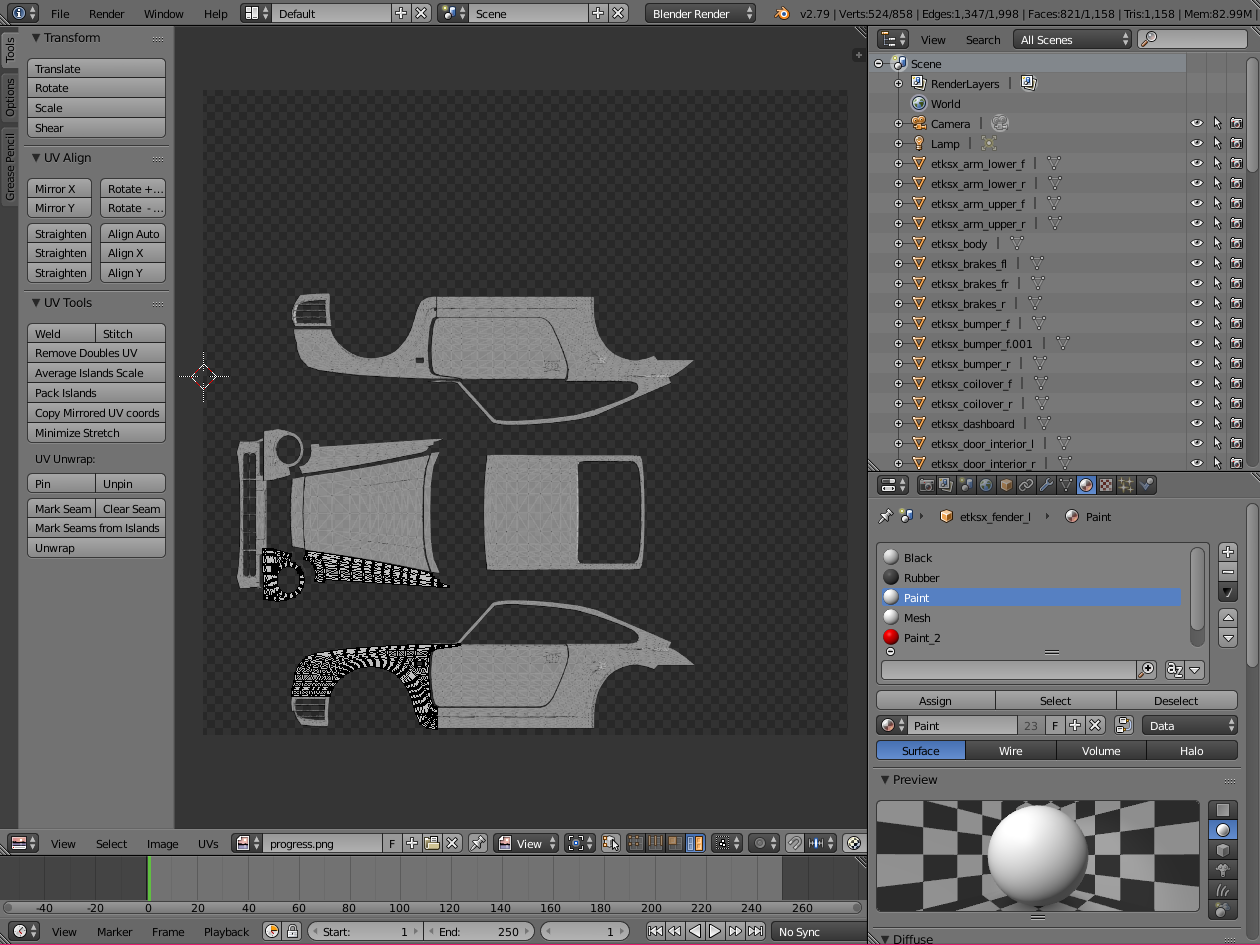The width and height of the screenshot is (1260, 945).
Task: Select the Paint_2 red material slot
Action: [x=922, y=638]
